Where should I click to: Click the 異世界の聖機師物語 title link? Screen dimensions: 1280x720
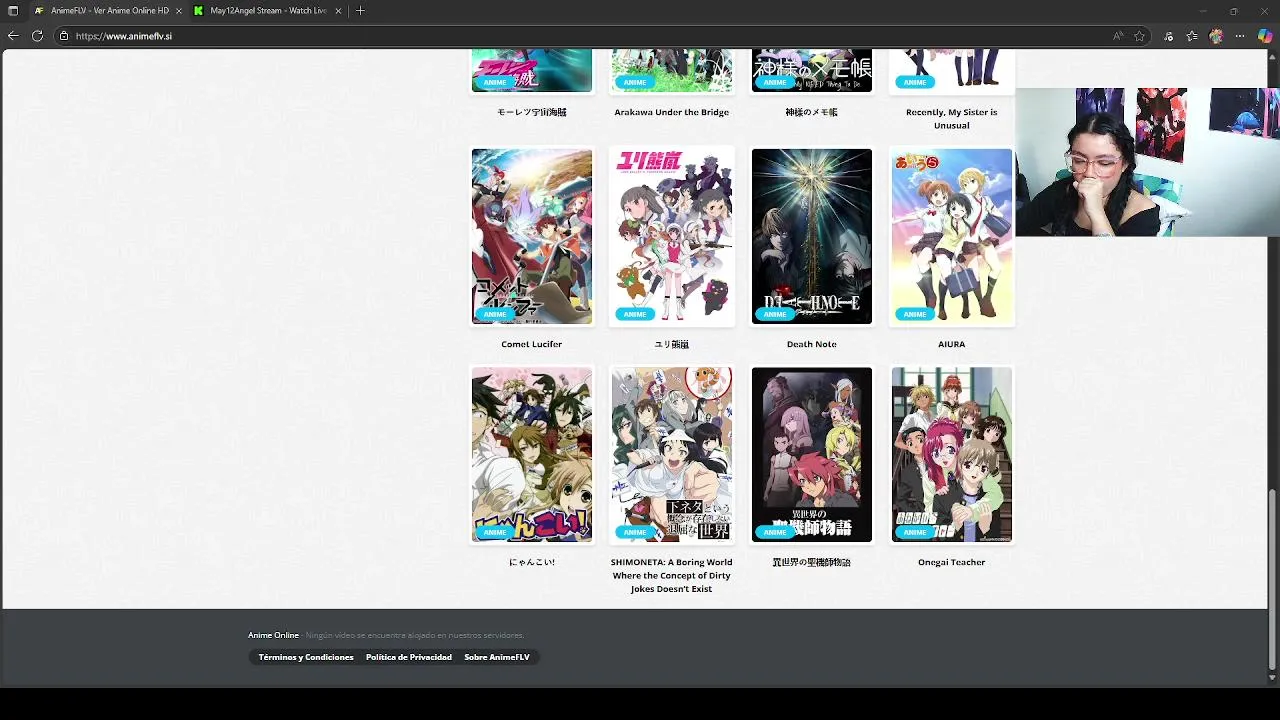point(812,562)
